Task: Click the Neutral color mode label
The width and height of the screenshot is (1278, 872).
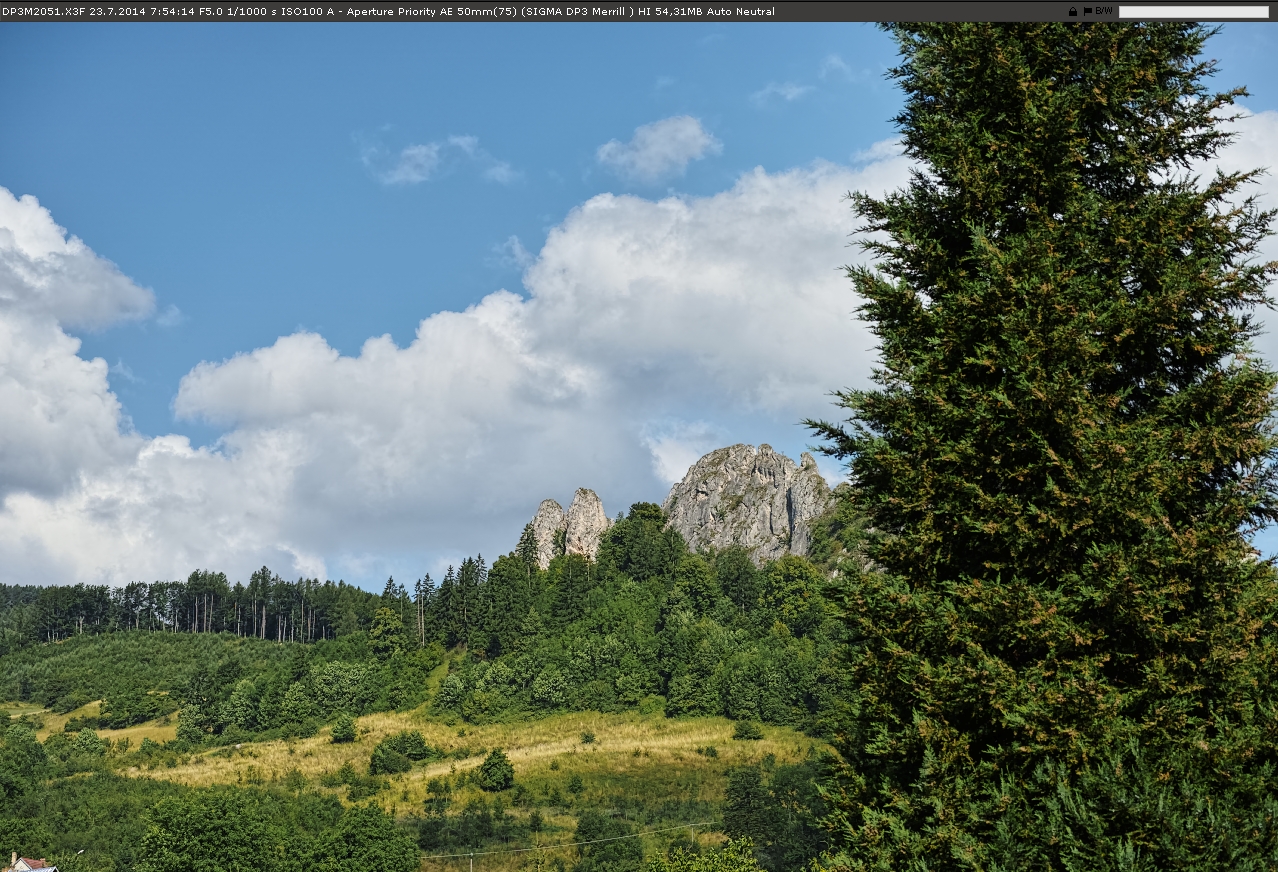Action: tap(756, 12)
